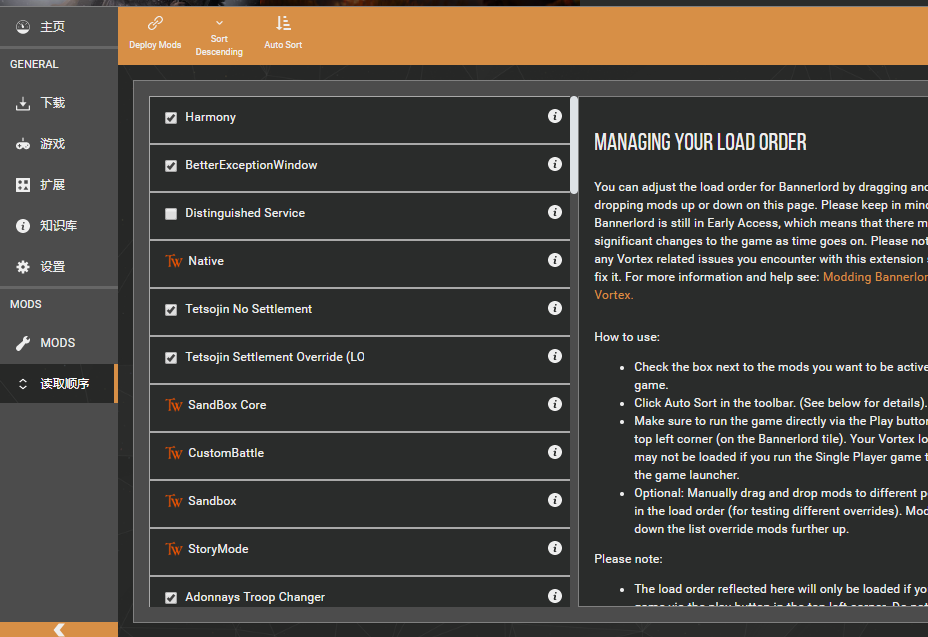Select the MODS page in sidebar

59,343
